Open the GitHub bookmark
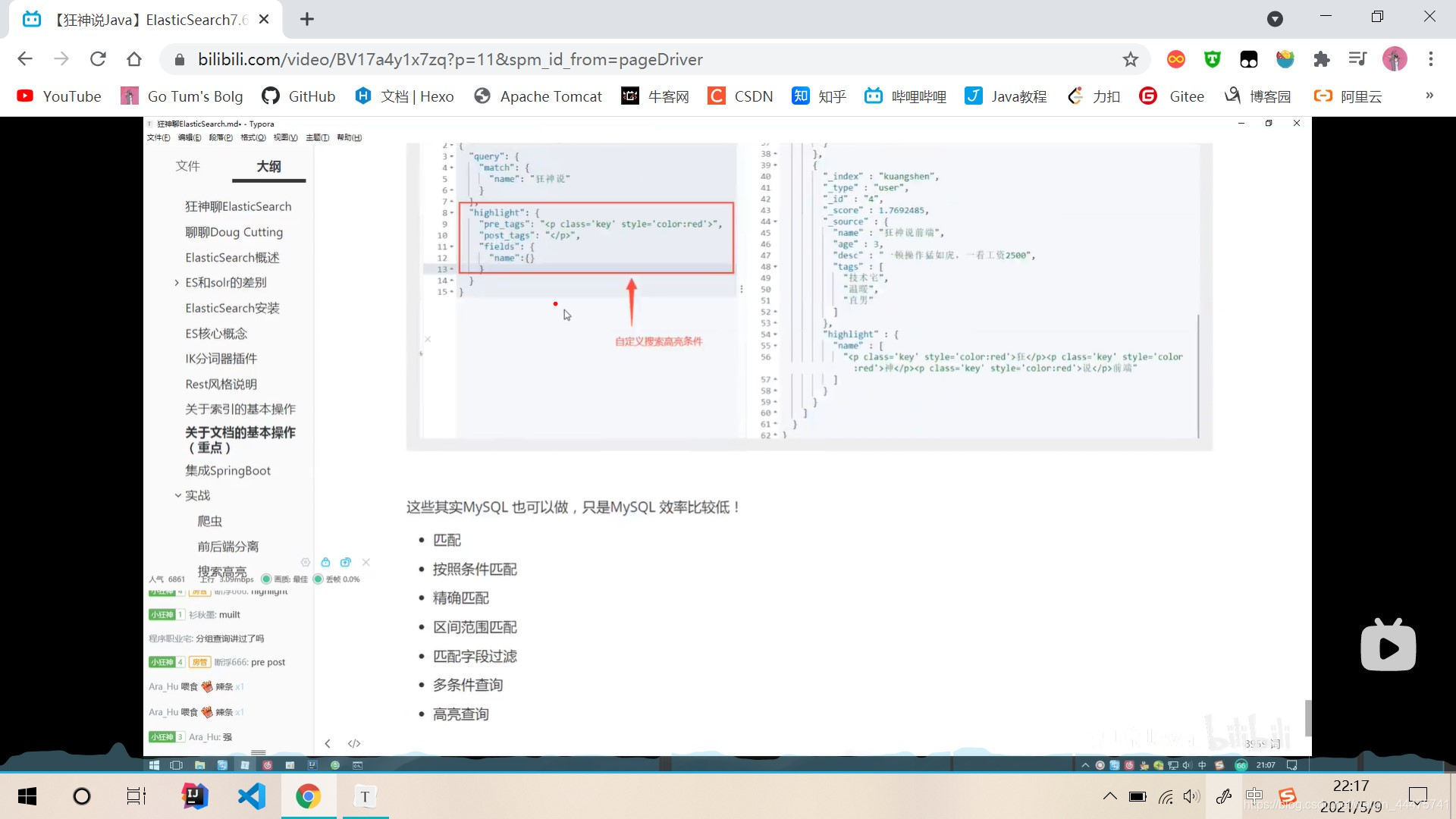The height and width of the screenshot is (819, 1456). (x=298, y=96)
